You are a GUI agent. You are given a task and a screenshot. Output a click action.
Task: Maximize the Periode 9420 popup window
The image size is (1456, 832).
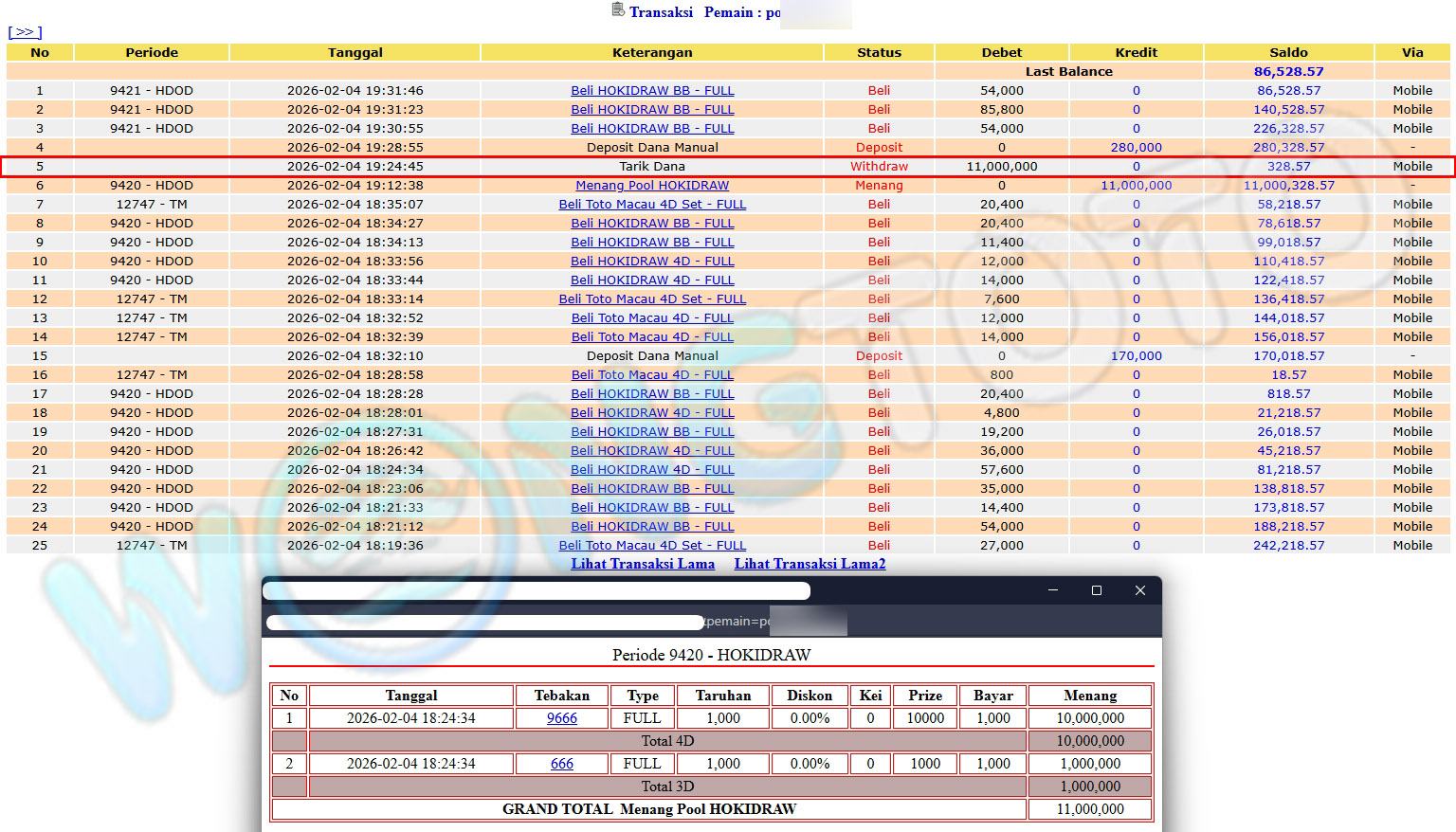pyautogui.click(x=1097, y=590)
